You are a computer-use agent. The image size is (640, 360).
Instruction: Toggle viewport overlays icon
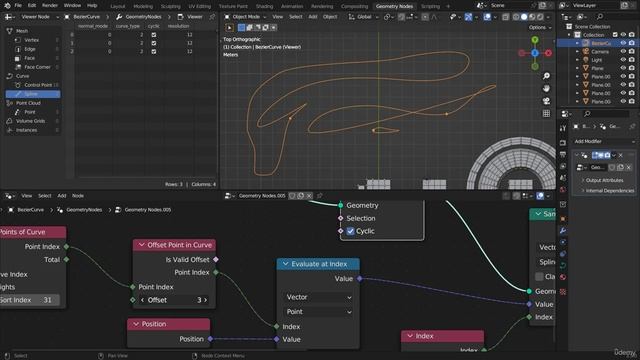click(x=487, y=17)
